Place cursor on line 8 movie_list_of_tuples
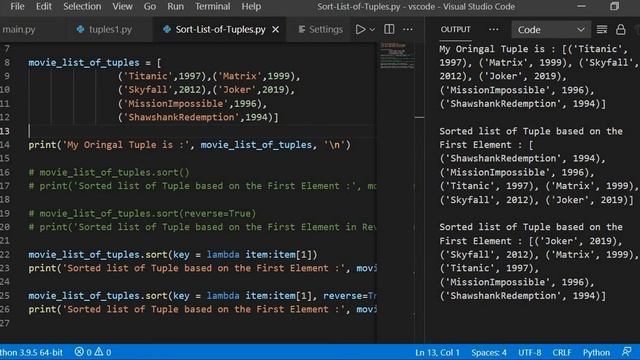The image size is (640, 360). click(84, 63)
